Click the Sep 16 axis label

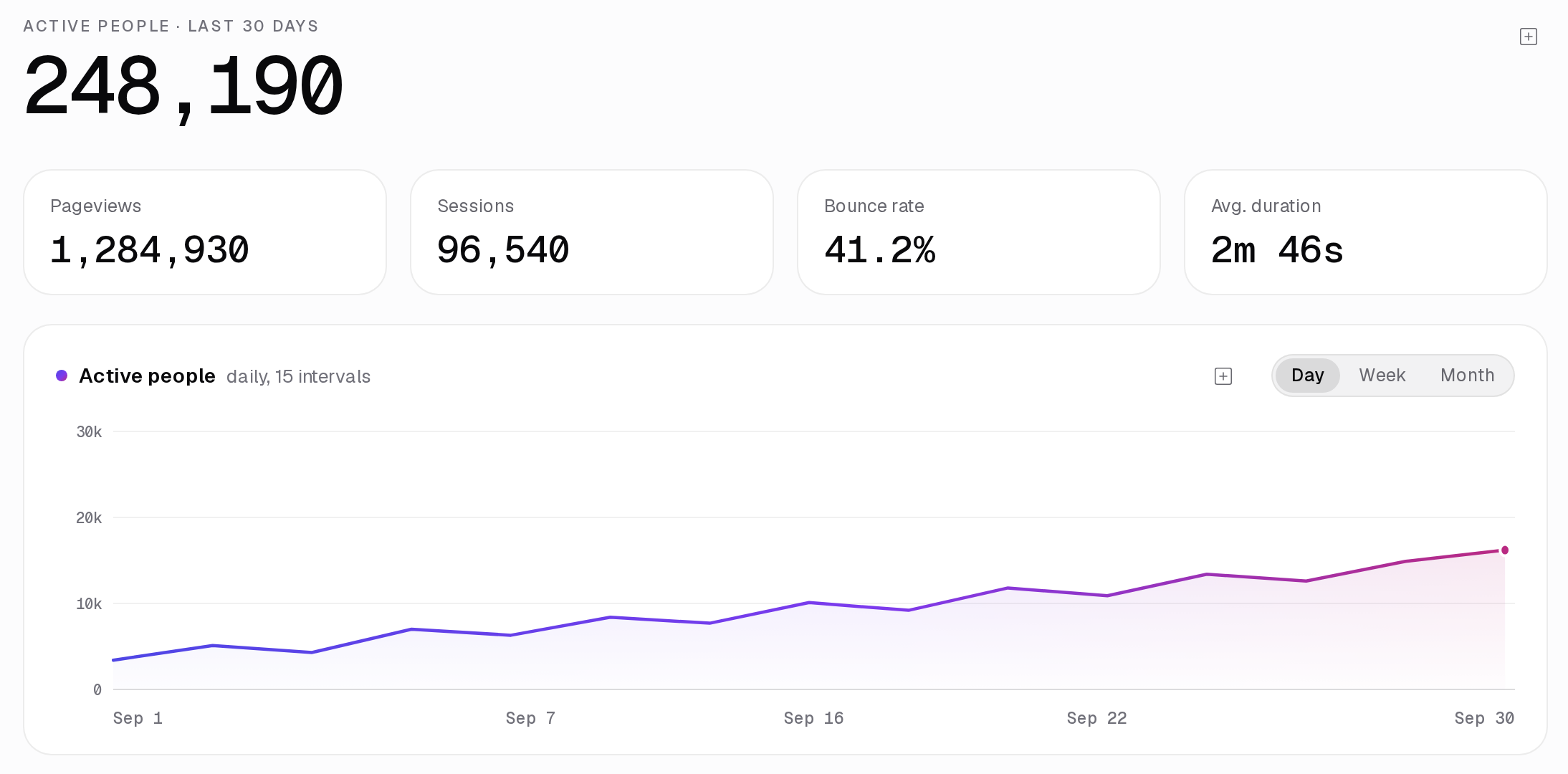(x=813, y=718)
